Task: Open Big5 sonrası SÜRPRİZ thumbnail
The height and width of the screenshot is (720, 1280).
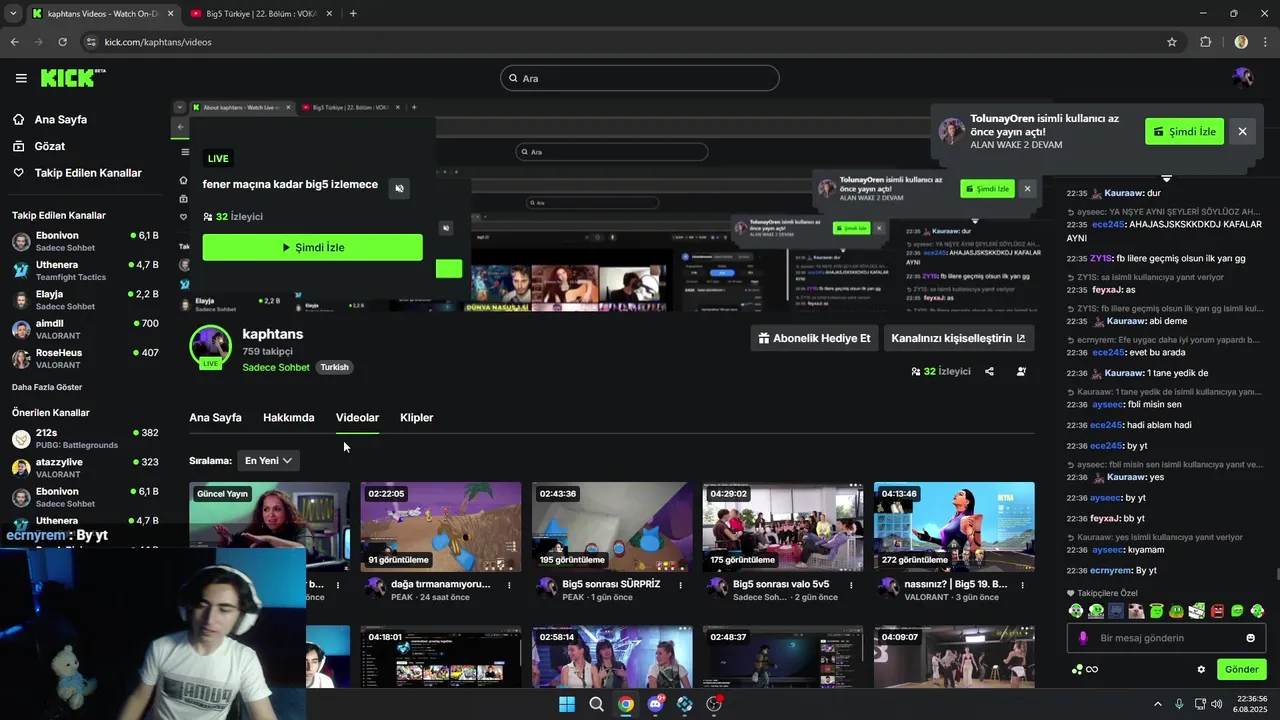Action: tap(612, 527)
